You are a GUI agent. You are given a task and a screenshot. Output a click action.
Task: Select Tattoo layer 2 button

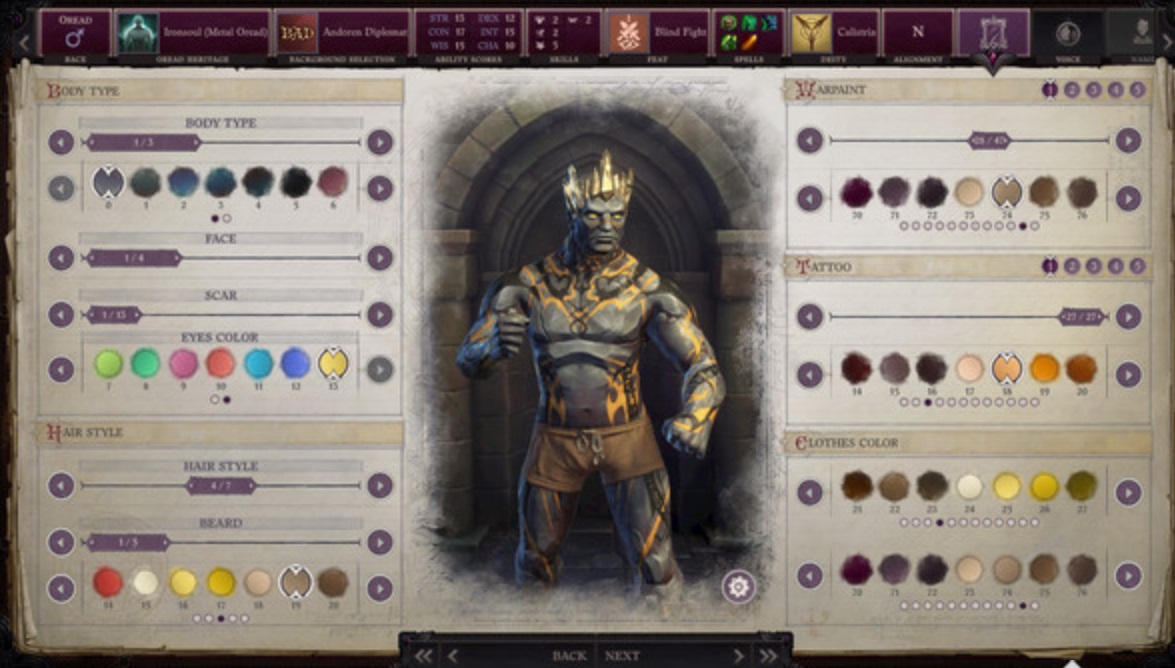click(1072, 266)
